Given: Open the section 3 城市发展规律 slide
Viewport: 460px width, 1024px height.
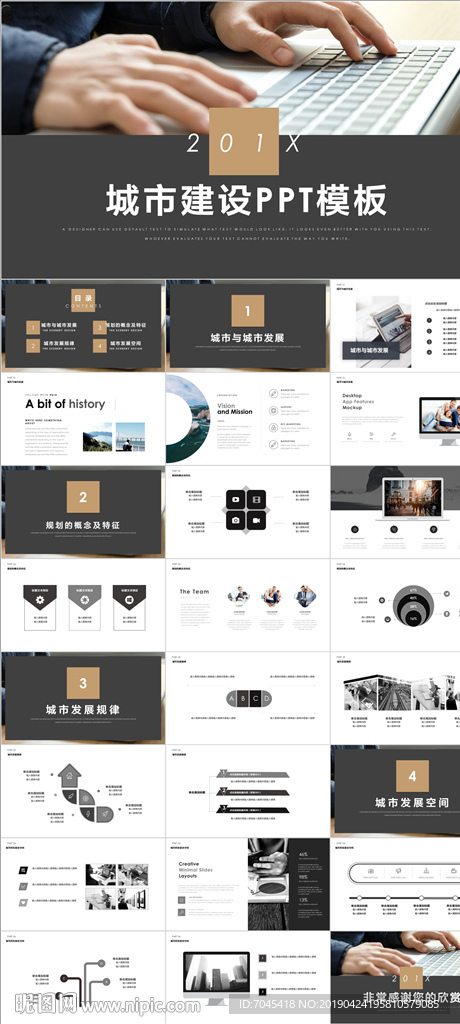Looking at the screenshot, I should 82,697.
